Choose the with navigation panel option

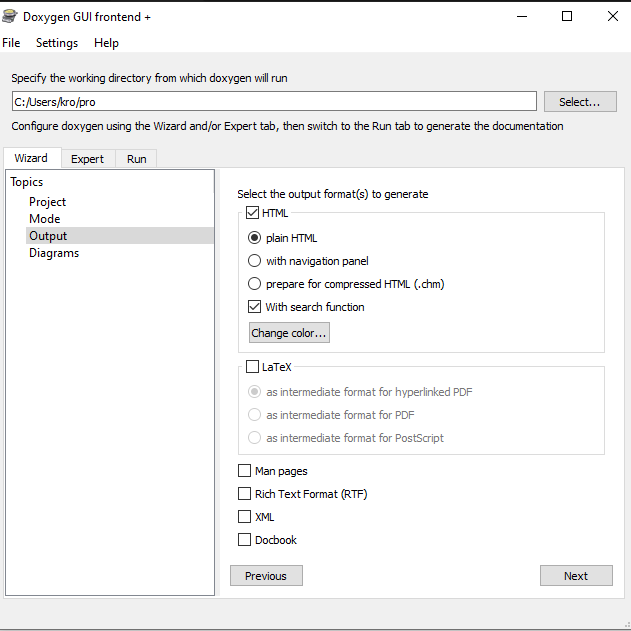[x=254, y=261]
